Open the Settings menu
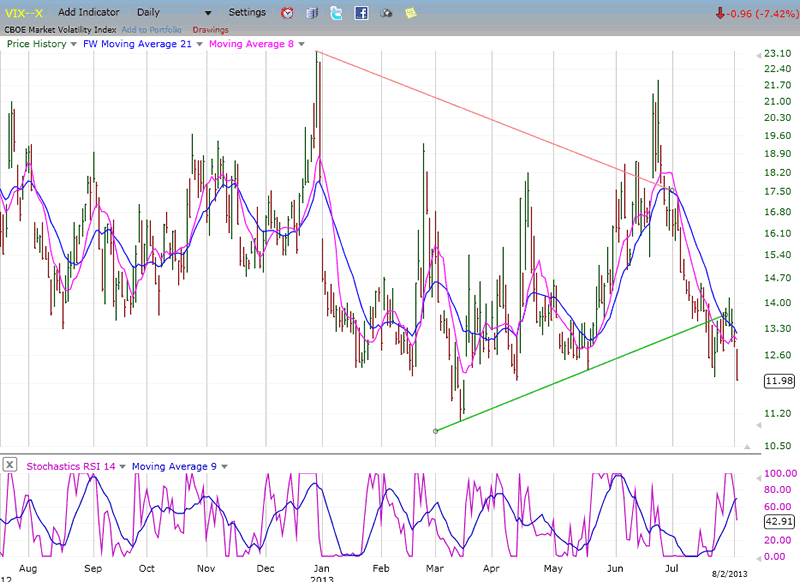Screen dimensions: 800x582 coord(247,13)
